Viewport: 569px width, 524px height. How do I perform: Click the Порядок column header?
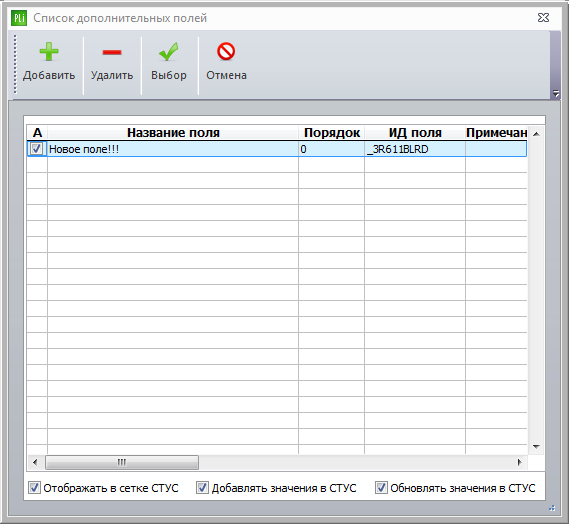click(332, 133)
